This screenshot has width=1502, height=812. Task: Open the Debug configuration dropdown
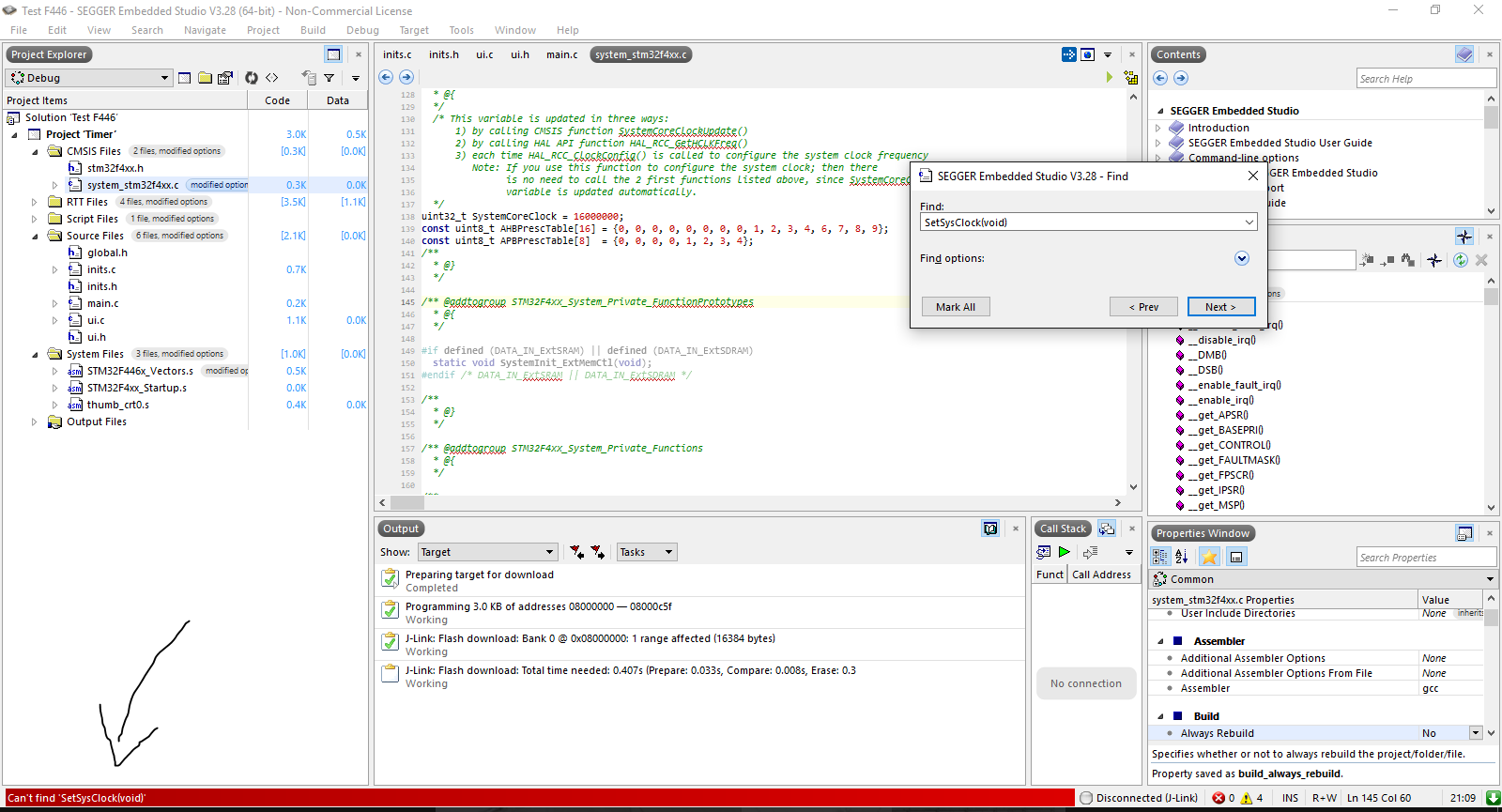tap(88, 78)
